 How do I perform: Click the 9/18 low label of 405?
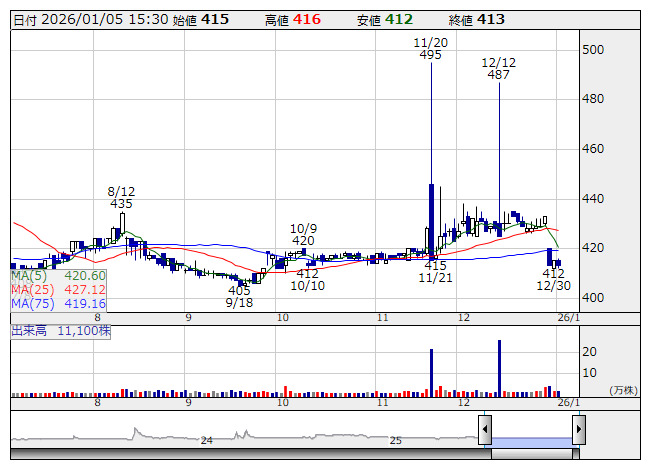(239, 297)
